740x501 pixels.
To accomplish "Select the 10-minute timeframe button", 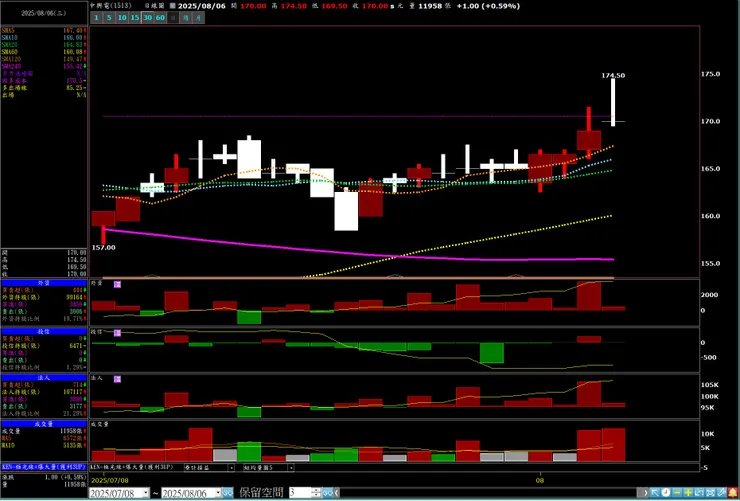I will [x=122, y=17].
